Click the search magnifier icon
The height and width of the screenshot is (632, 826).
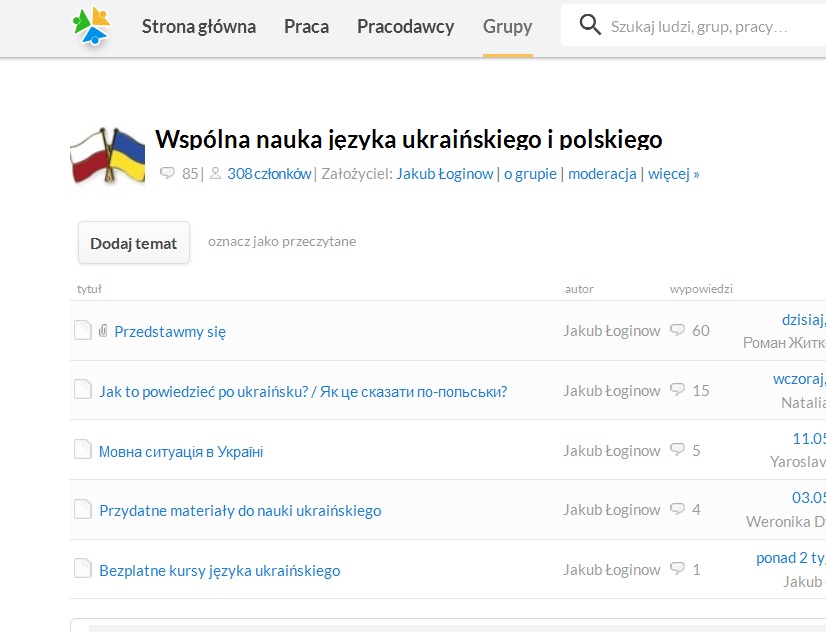pos(590,26)
